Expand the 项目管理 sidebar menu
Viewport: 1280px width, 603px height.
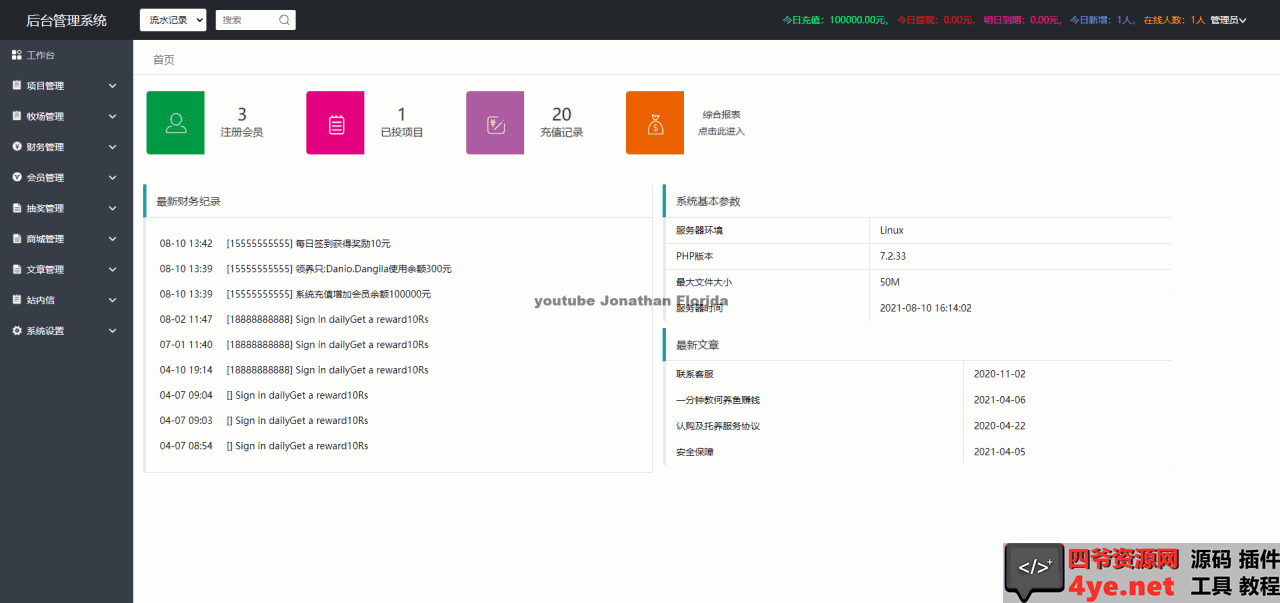(x=66, y=86)
